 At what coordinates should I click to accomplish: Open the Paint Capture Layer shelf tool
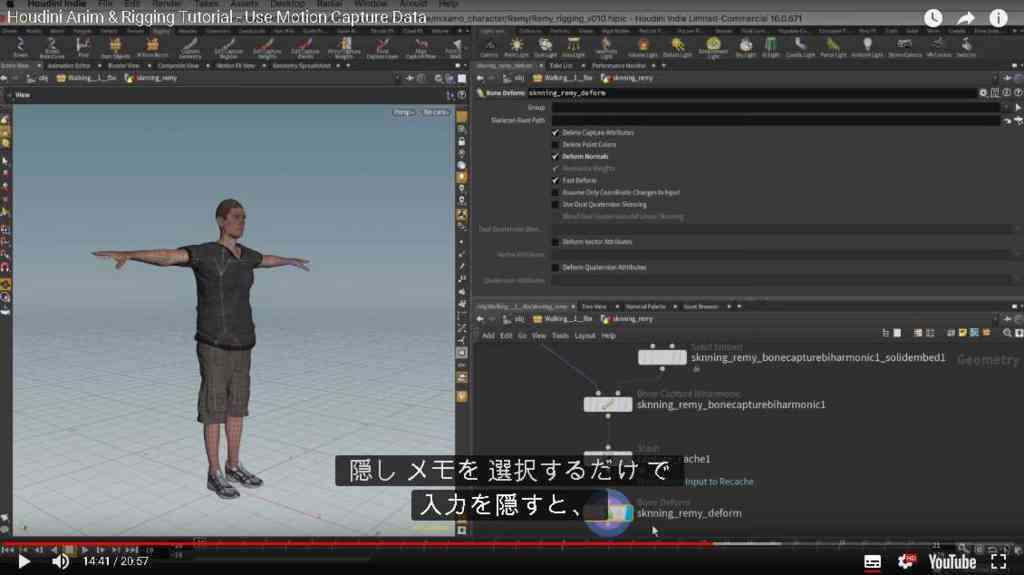coord(382,47)
